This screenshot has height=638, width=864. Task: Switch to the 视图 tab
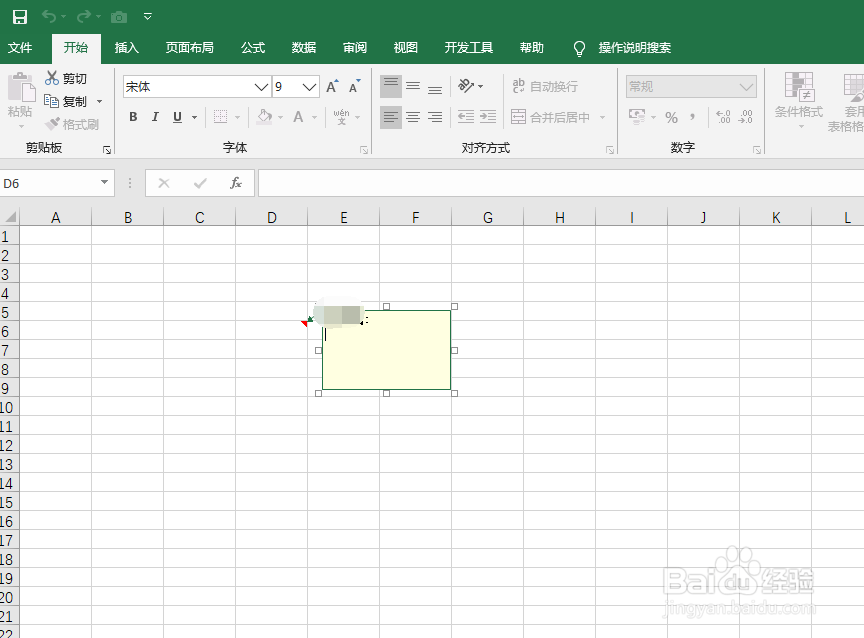(x=406, y=48)
